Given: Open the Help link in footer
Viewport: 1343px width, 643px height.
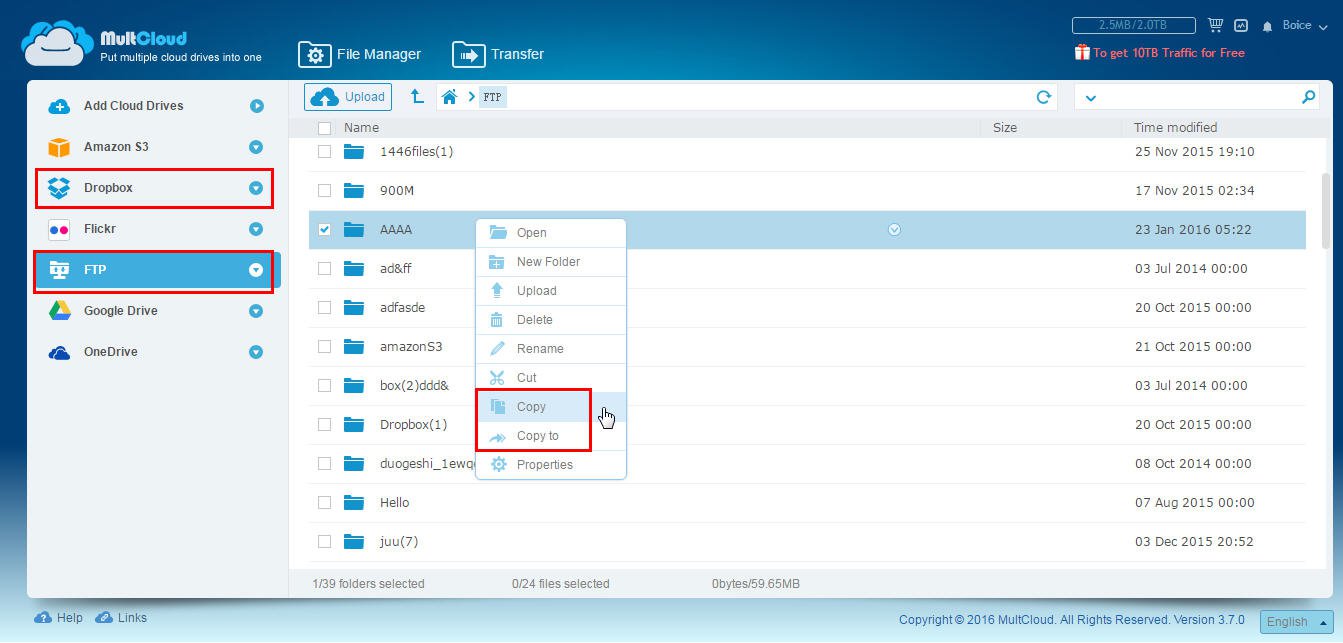Looking at the screenshot, I should pos(59,618).
